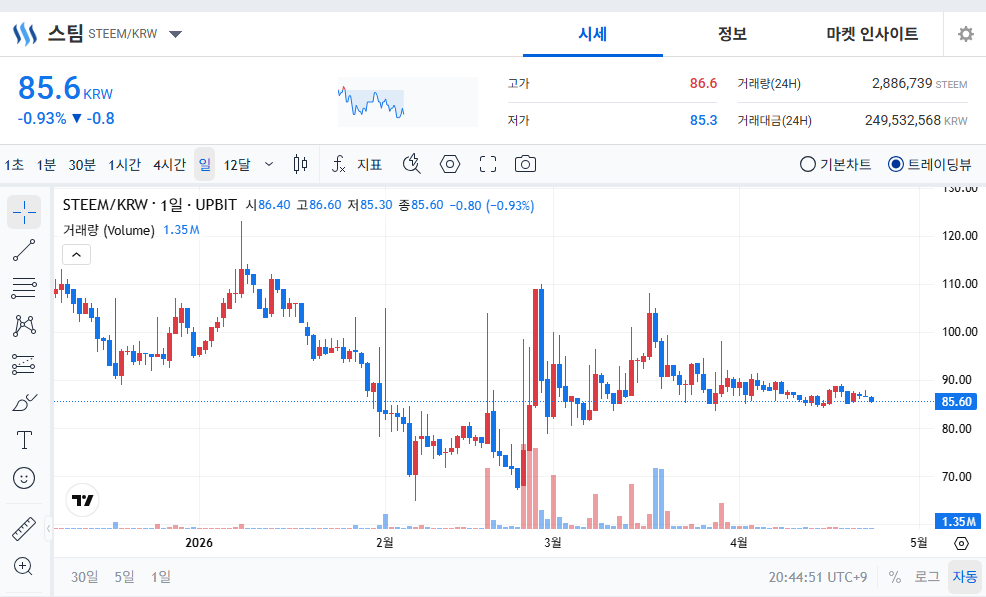Select the pattern drawing tool
Screen dimensions: 986x597
pyautogui.click(x=24, y=326)
